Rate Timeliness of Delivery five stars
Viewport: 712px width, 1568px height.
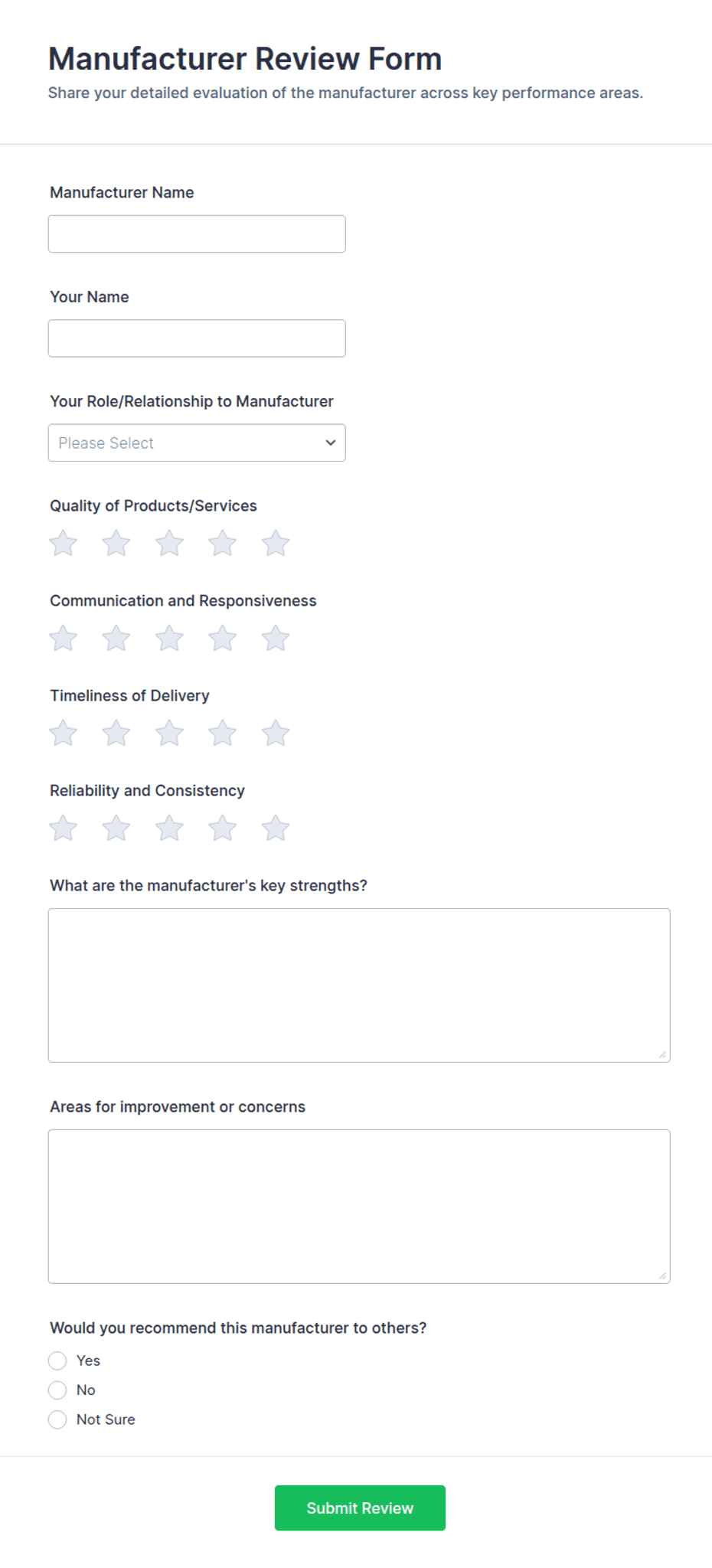[x=276, y=733]
